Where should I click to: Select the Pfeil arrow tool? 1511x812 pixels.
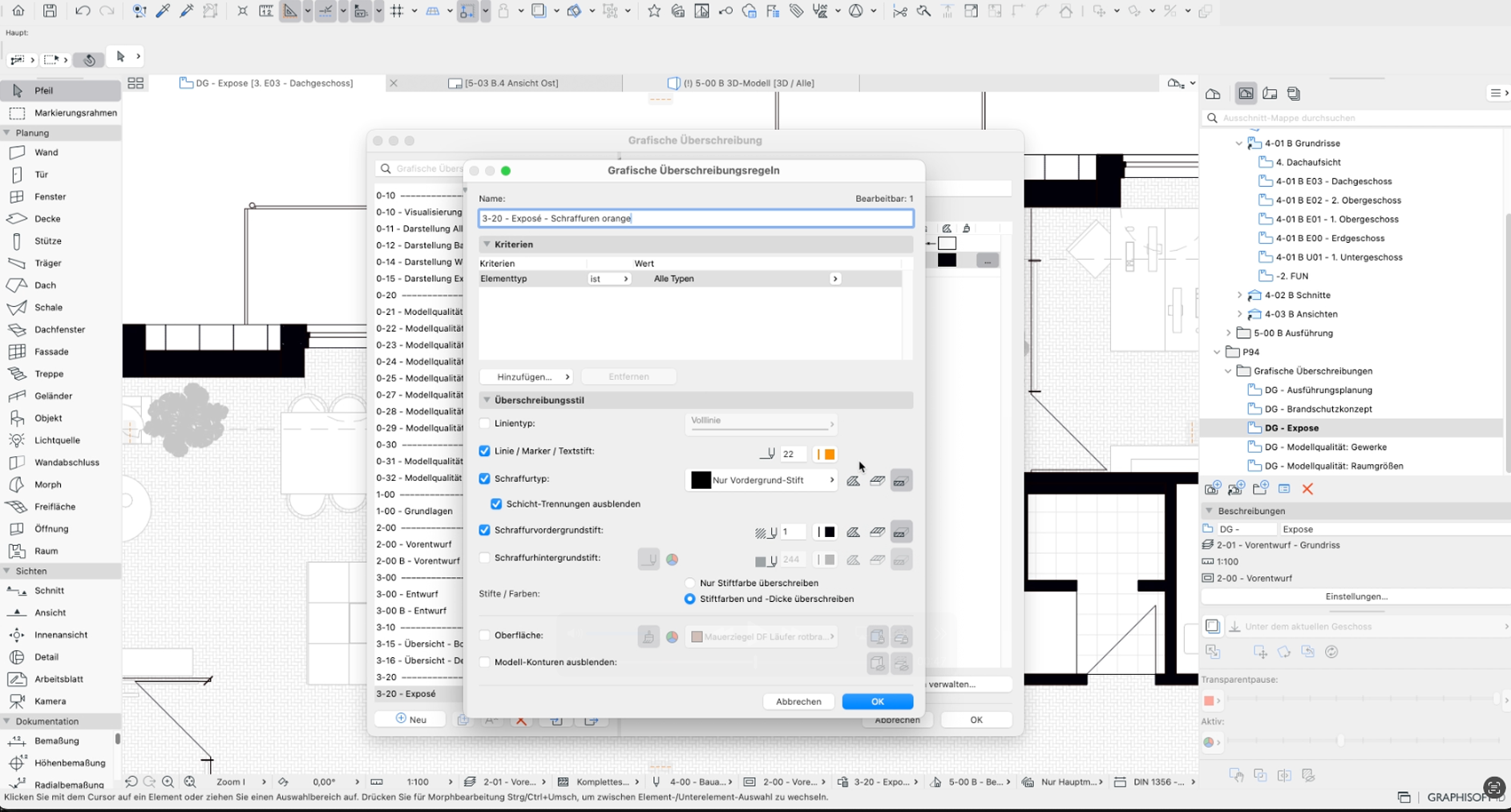pos(60,91)
